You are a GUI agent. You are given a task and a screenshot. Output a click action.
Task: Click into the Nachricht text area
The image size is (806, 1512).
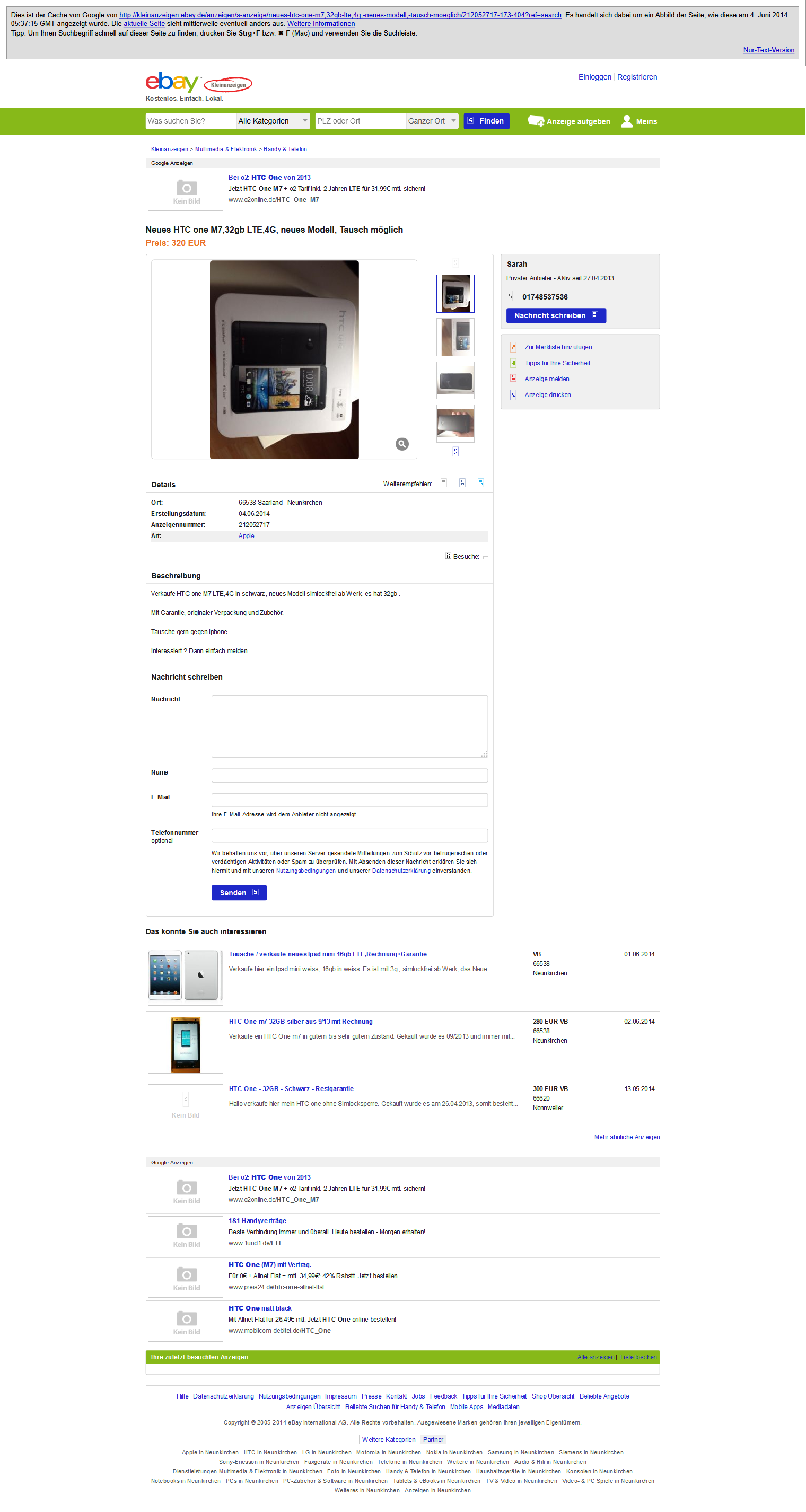coord(349,726)
